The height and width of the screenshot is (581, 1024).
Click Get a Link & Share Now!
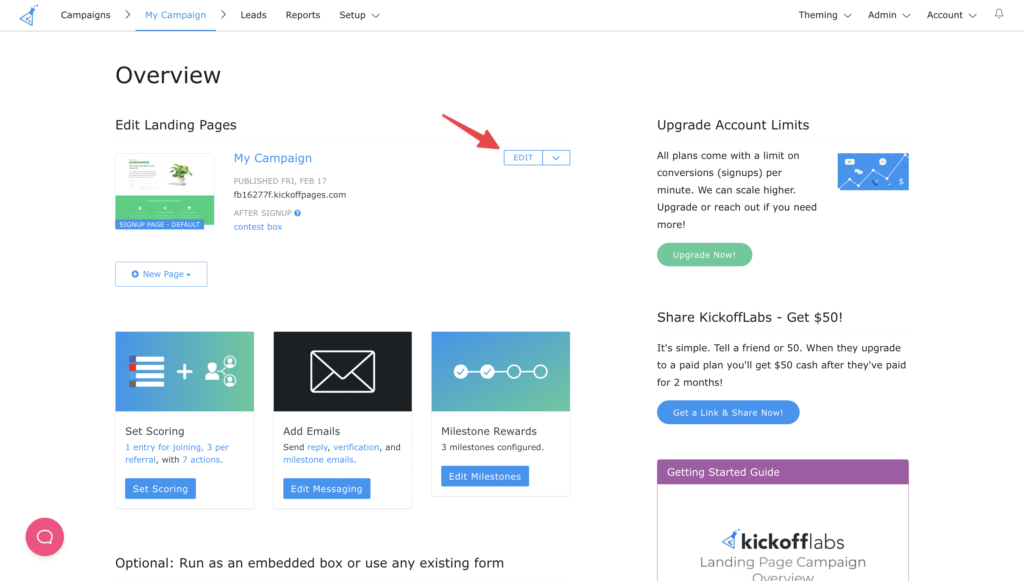pos(728,413)
